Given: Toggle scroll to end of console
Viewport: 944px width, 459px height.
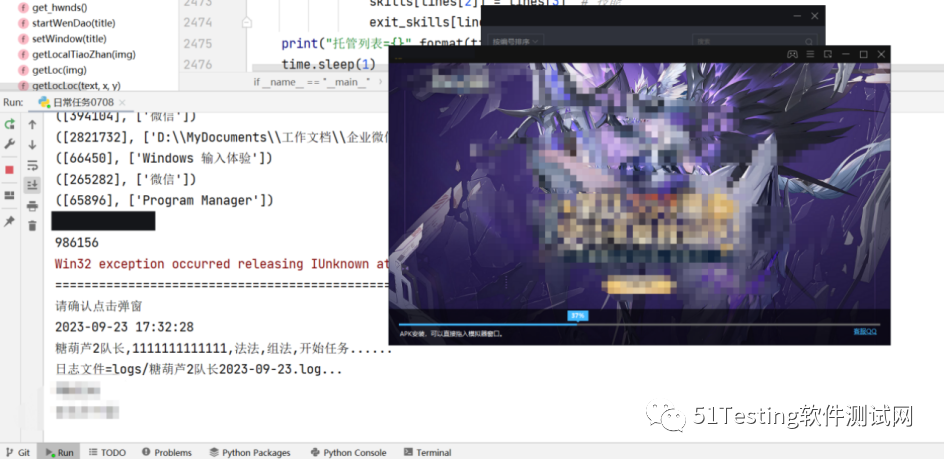Looking at the screenshot, I should tap(33, 186).
